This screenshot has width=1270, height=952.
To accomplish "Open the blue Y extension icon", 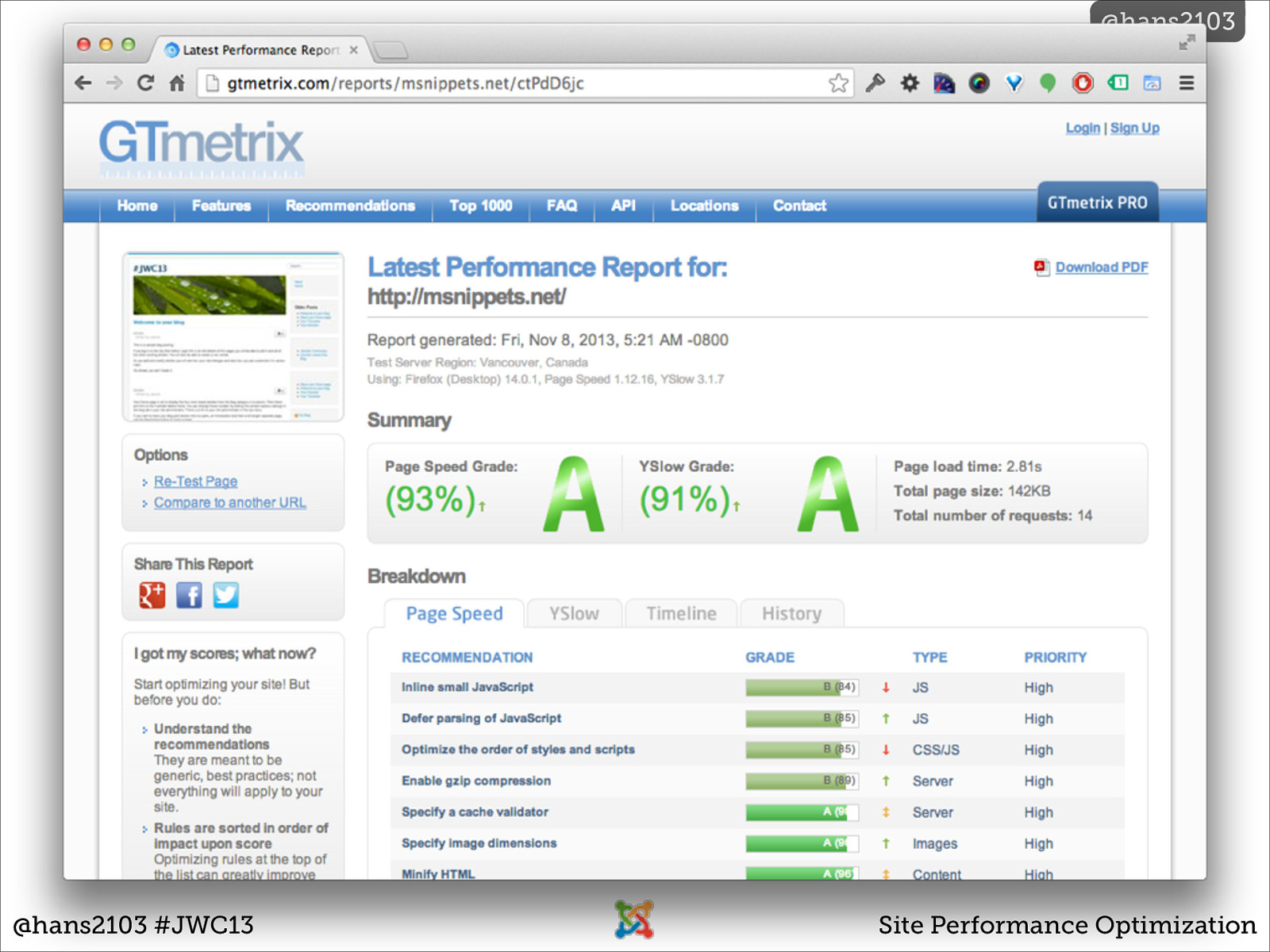I will 1014,83.
